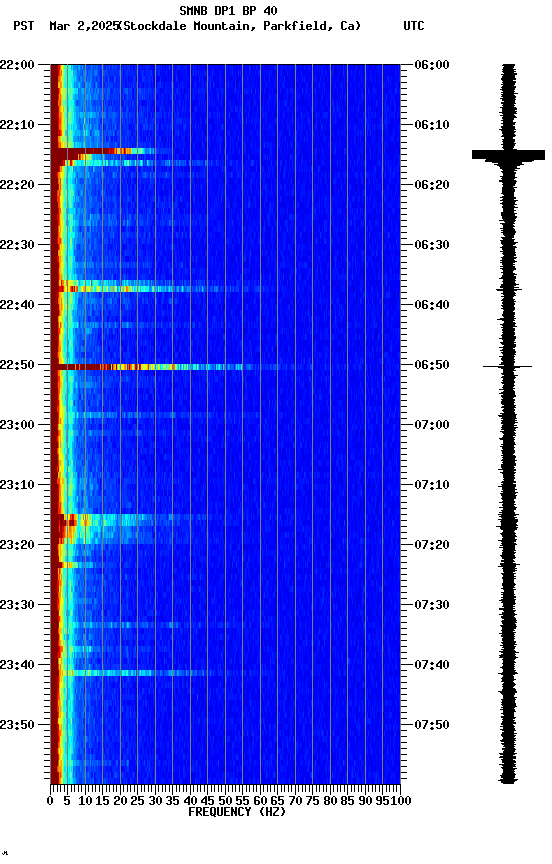The width and height of the screenshot is (552, 864).
Task: Click the '23:50' PST time label
Action: tap(17, 725)
